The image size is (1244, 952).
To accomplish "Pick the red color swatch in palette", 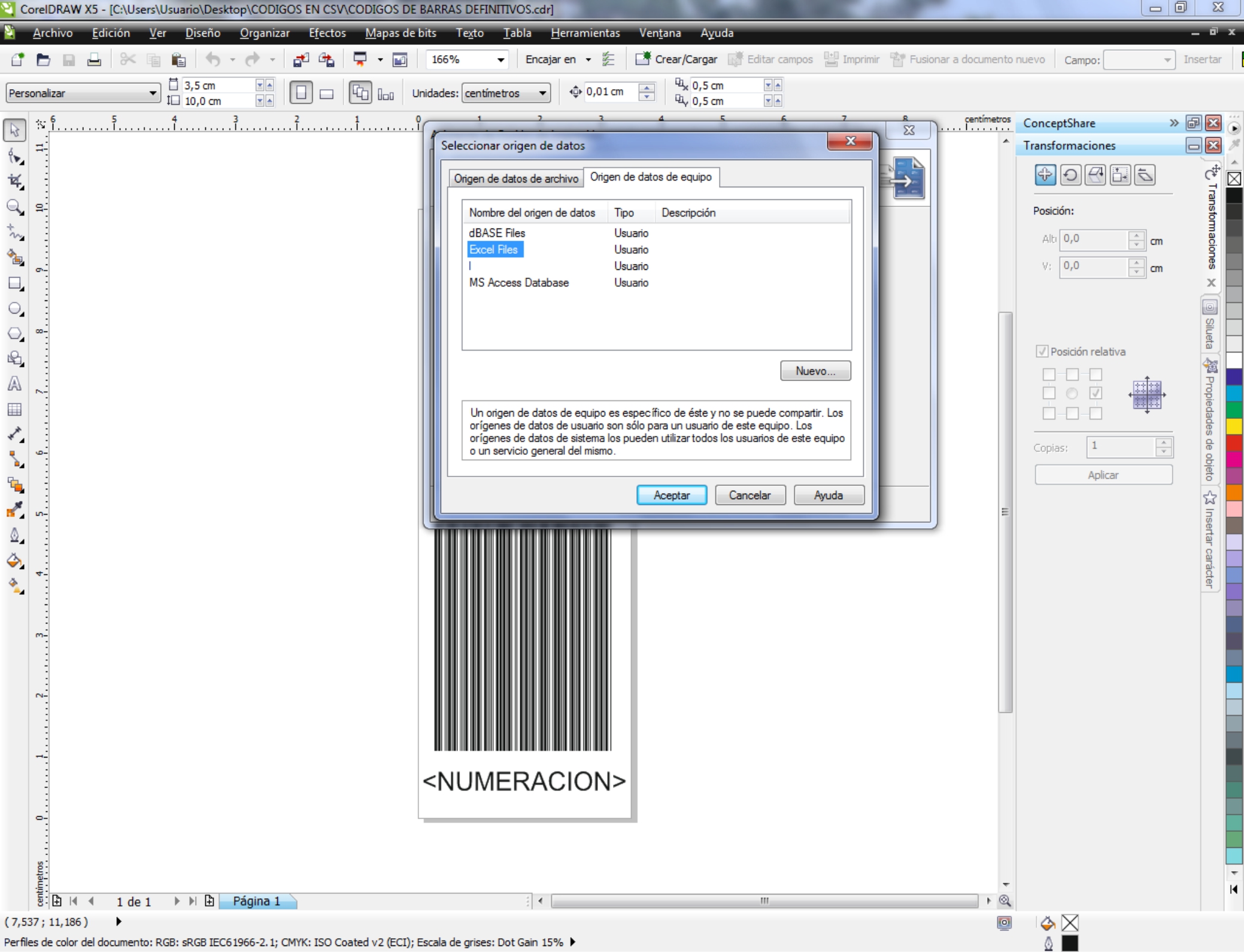I will coord(1234,443).
